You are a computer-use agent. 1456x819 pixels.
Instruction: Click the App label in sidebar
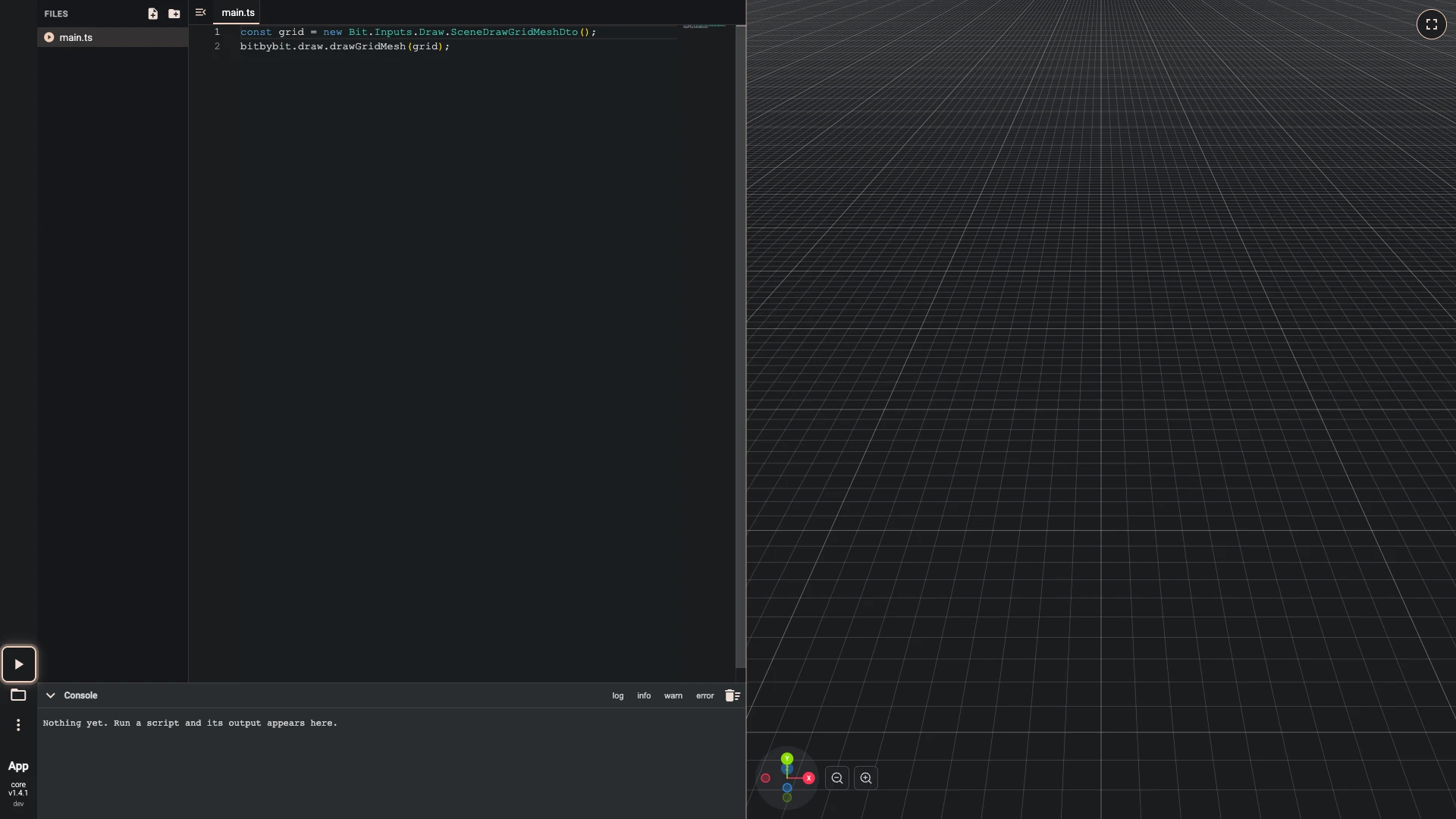(18, 767)
